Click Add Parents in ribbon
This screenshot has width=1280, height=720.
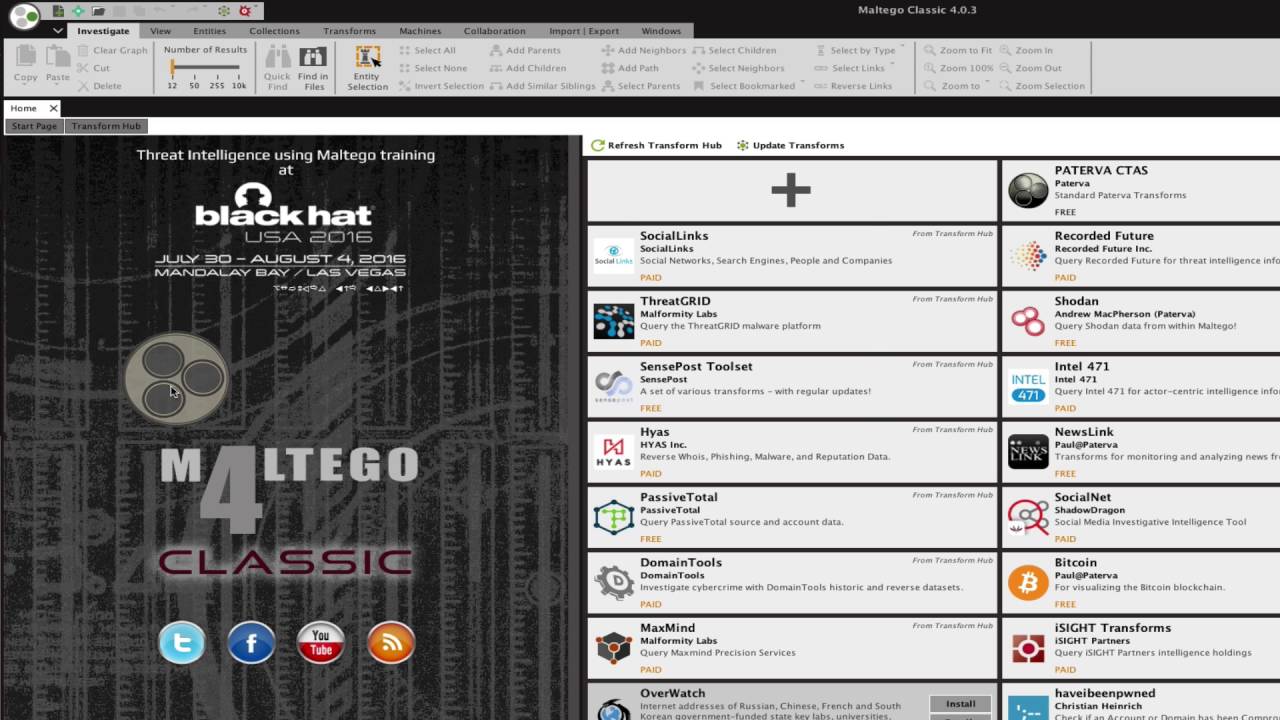[x=525, y=50]
